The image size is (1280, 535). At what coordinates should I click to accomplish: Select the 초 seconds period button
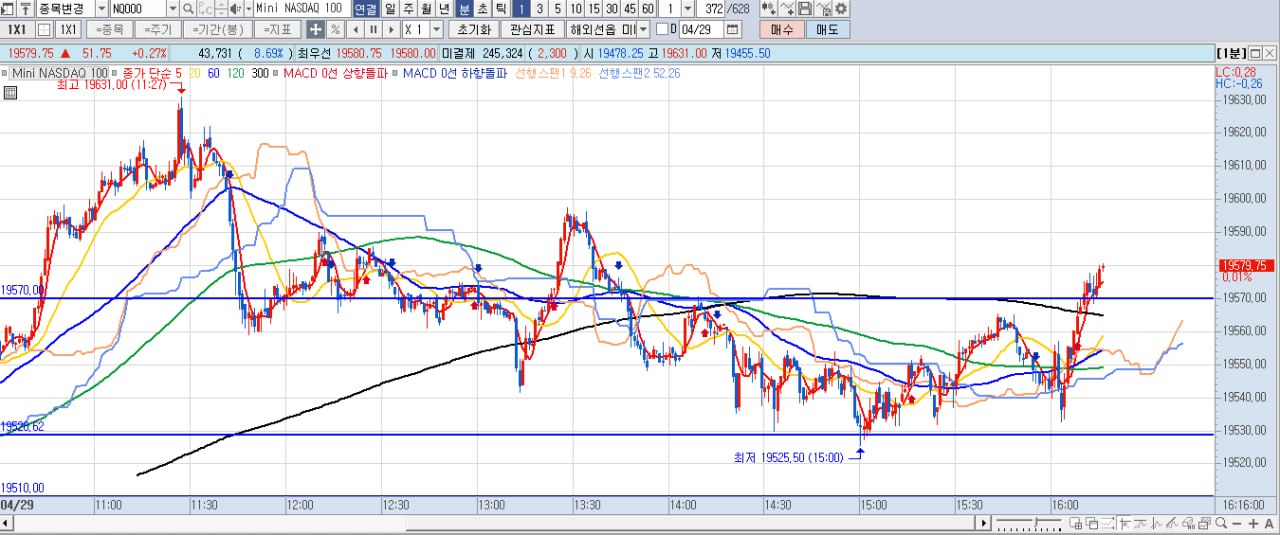point(483,9)
